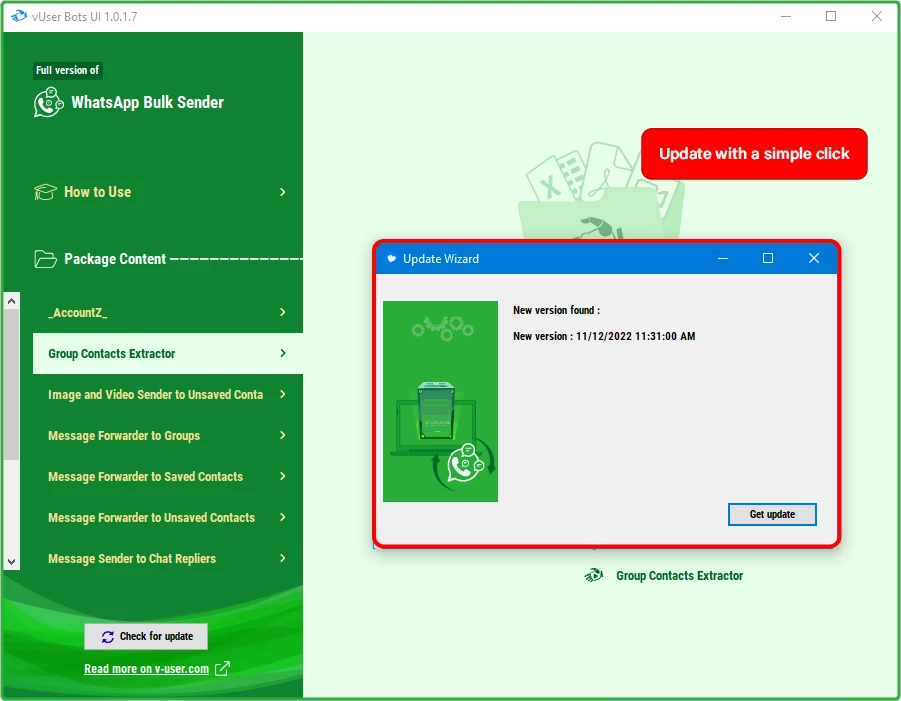901x701 pixels.
Task: Click the Update Wizard illustration image
Action: [440, 401]
